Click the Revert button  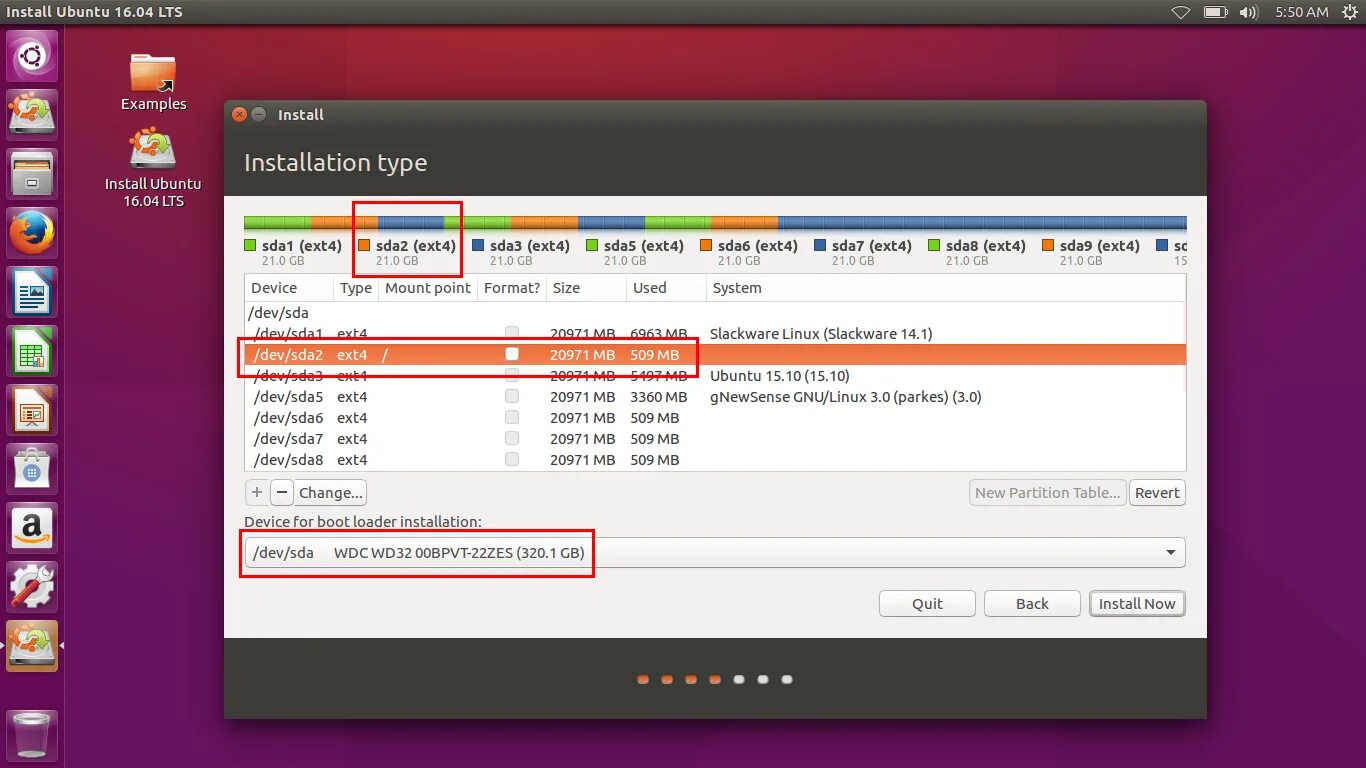1157,492
